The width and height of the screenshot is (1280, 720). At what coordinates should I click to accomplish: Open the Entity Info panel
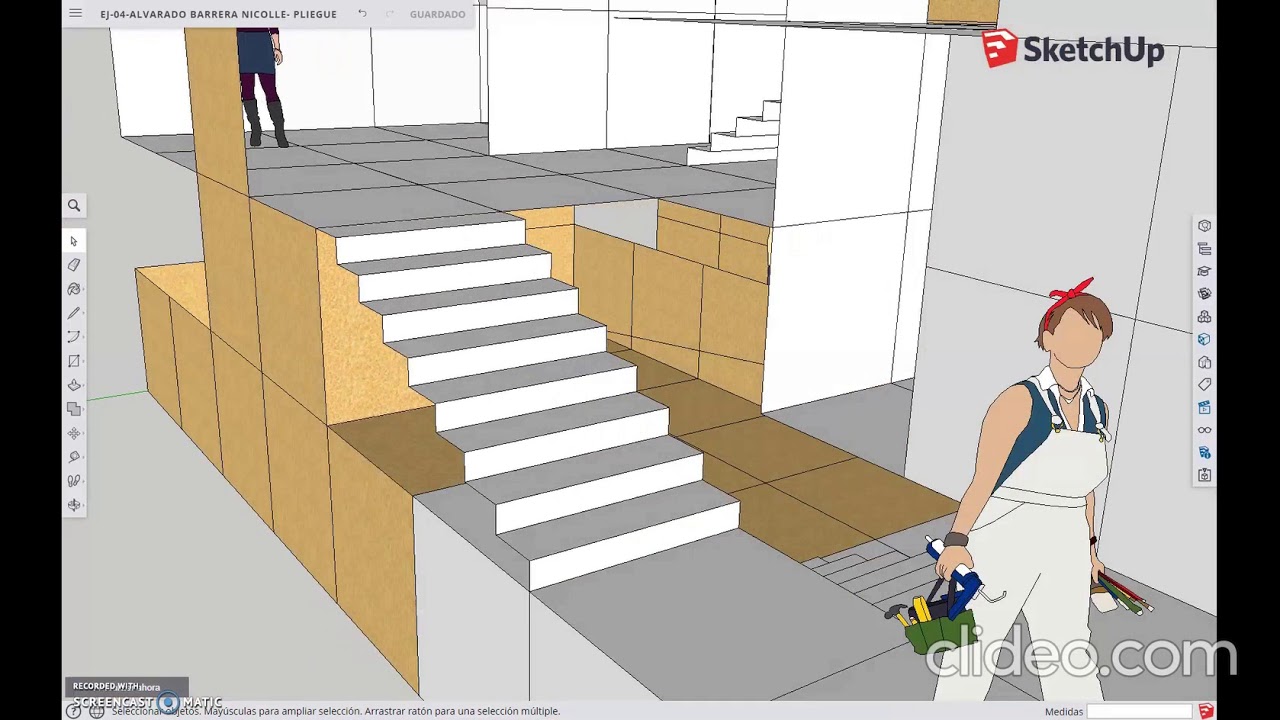[1204, 226]
